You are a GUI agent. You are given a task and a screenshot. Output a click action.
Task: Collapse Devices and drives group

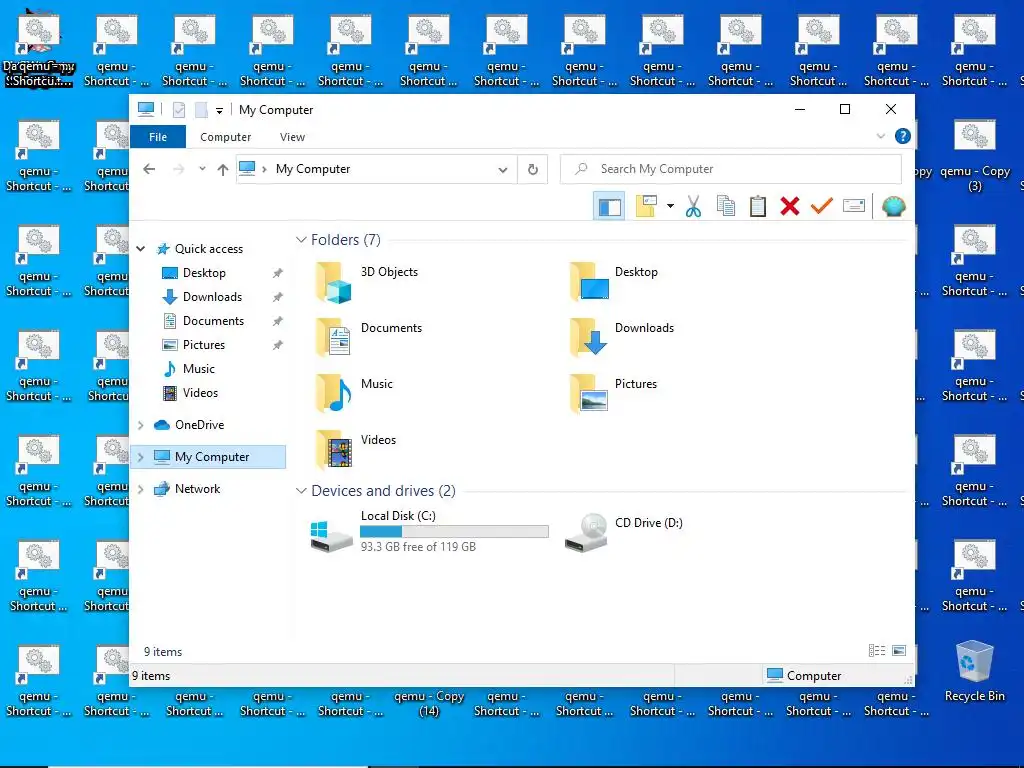tap(301, 490)
